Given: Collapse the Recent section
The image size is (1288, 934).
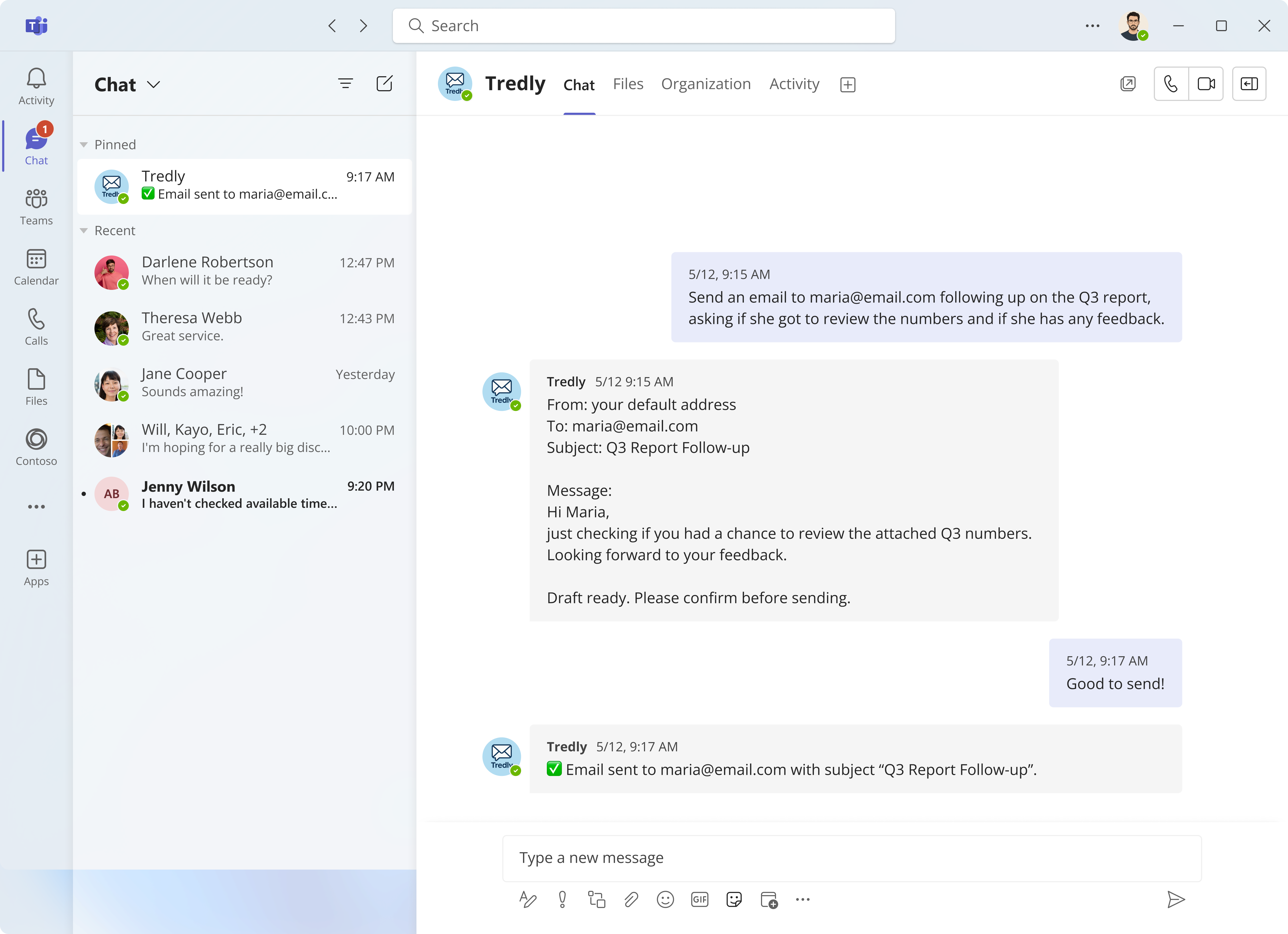Looking at the screenshot, I should tap(83, 230).
